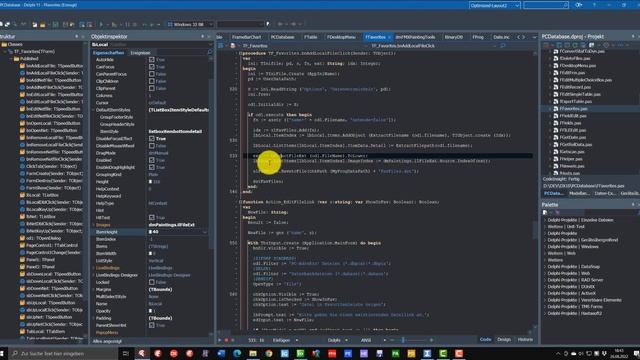640x360 pixels.
Task: Switch to the FTable editor tab
Action: 311,37
